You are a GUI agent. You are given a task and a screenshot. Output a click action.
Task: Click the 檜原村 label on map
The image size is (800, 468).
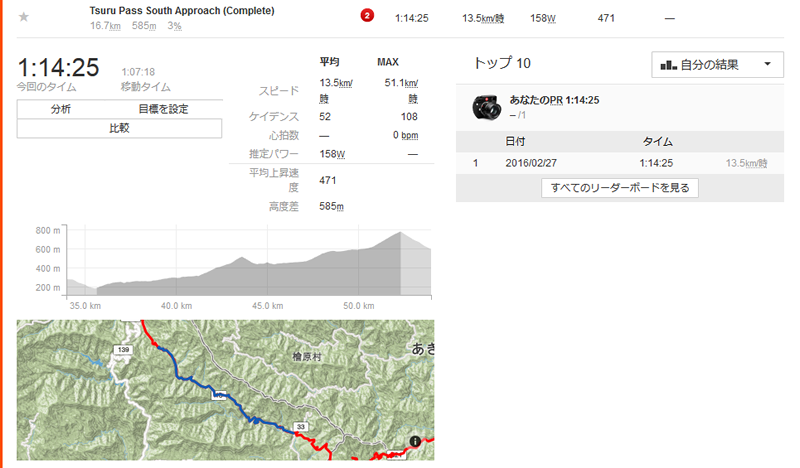click(x=307, y=357)
